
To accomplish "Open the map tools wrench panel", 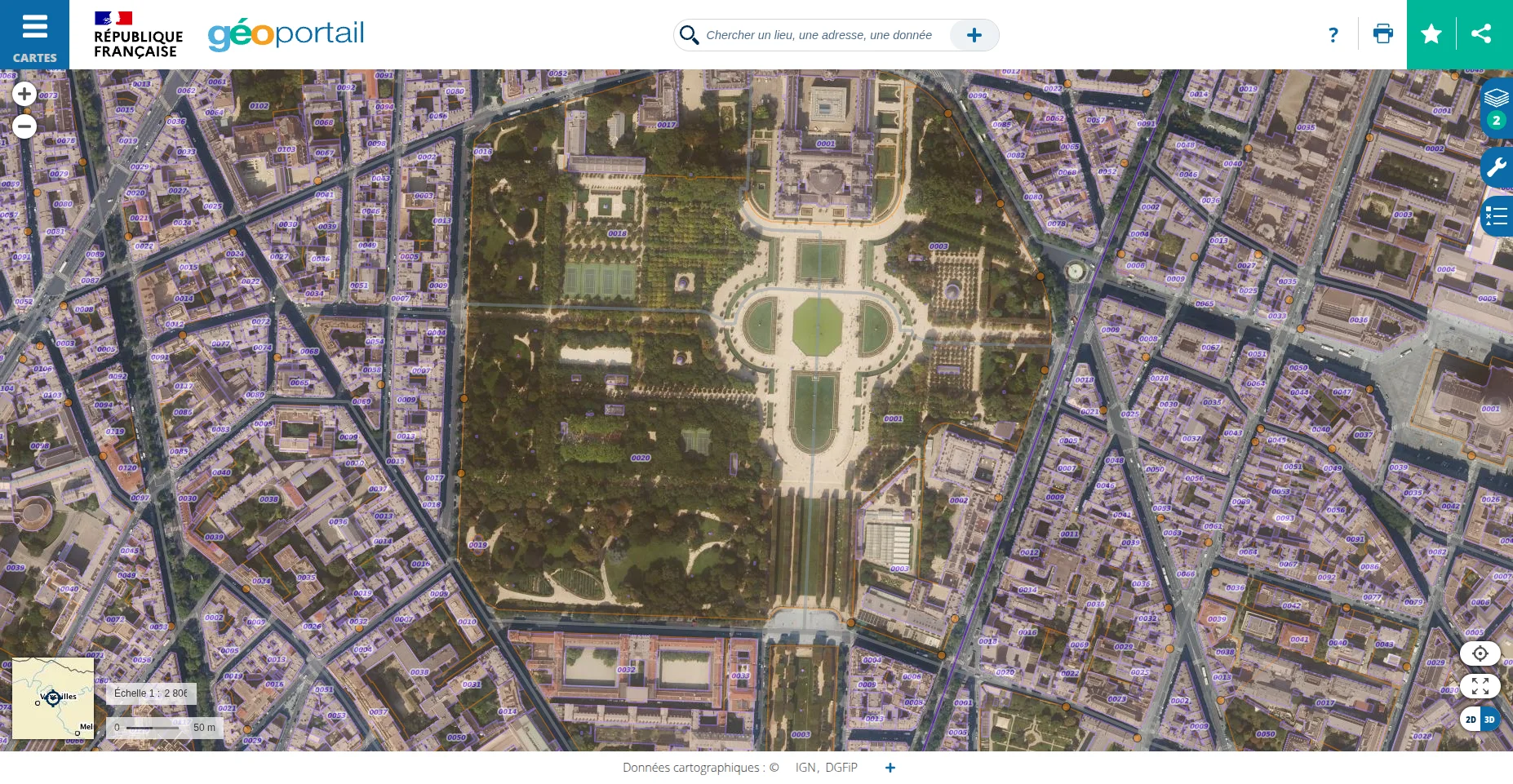I will click(x=1496, y=167).
